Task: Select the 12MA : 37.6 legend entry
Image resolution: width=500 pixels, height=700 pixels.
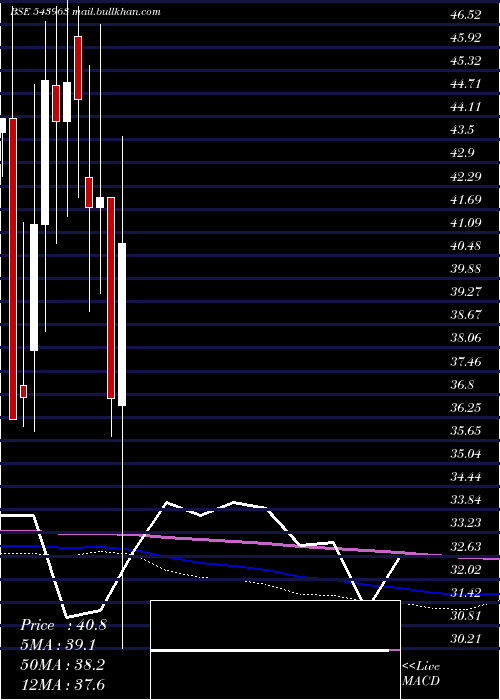Action: click(62, 684)
